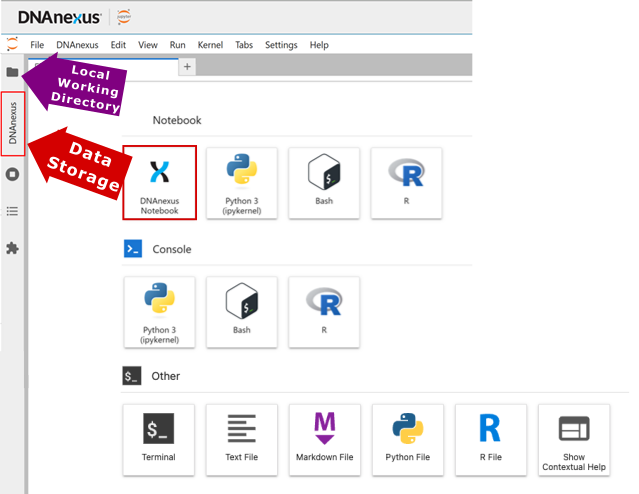The width and height of the screenshot is (639, 494).
Task: Create a new Text File
Action: point(242,440)
